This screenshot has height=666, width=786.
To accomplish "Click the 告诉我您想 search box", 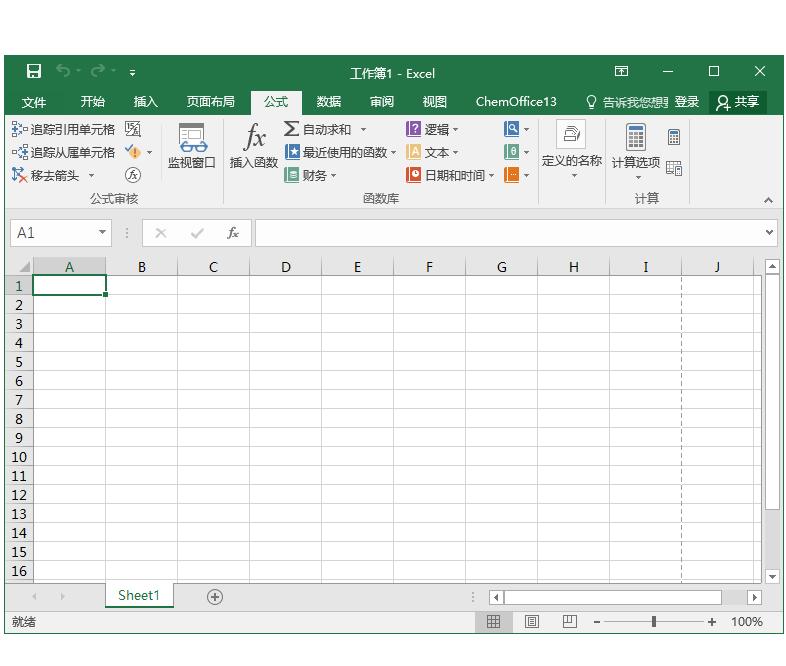I will pos(627,102).
